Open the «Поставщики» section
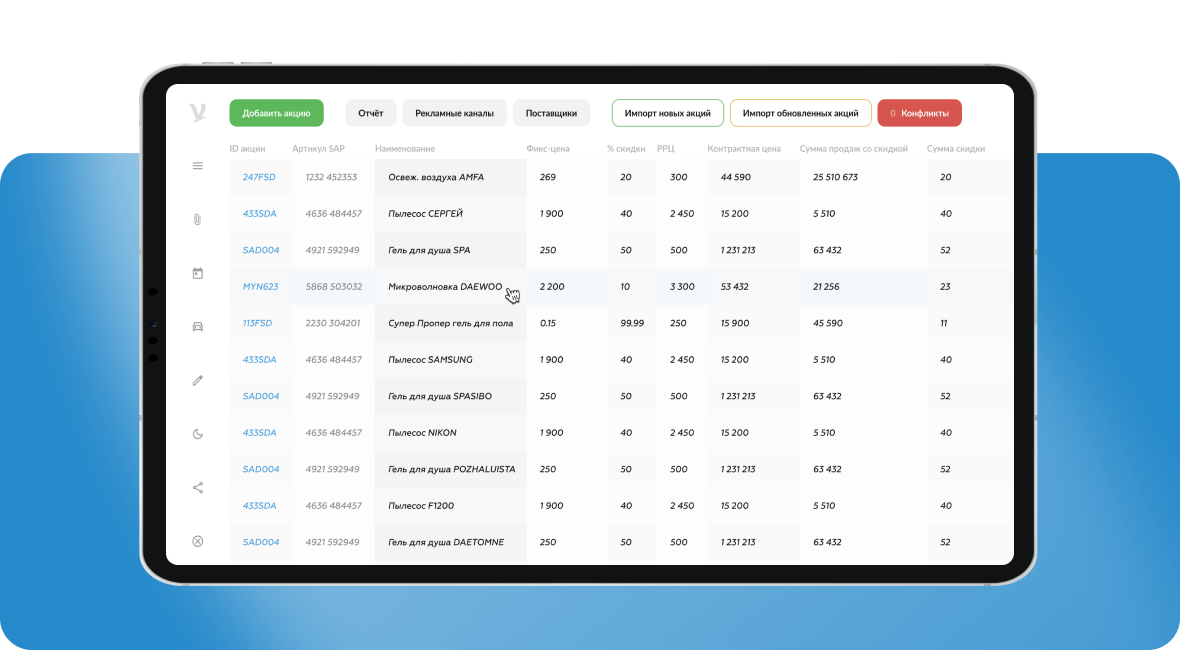This screenshot has width=1180, height=650. coord(551,113)
